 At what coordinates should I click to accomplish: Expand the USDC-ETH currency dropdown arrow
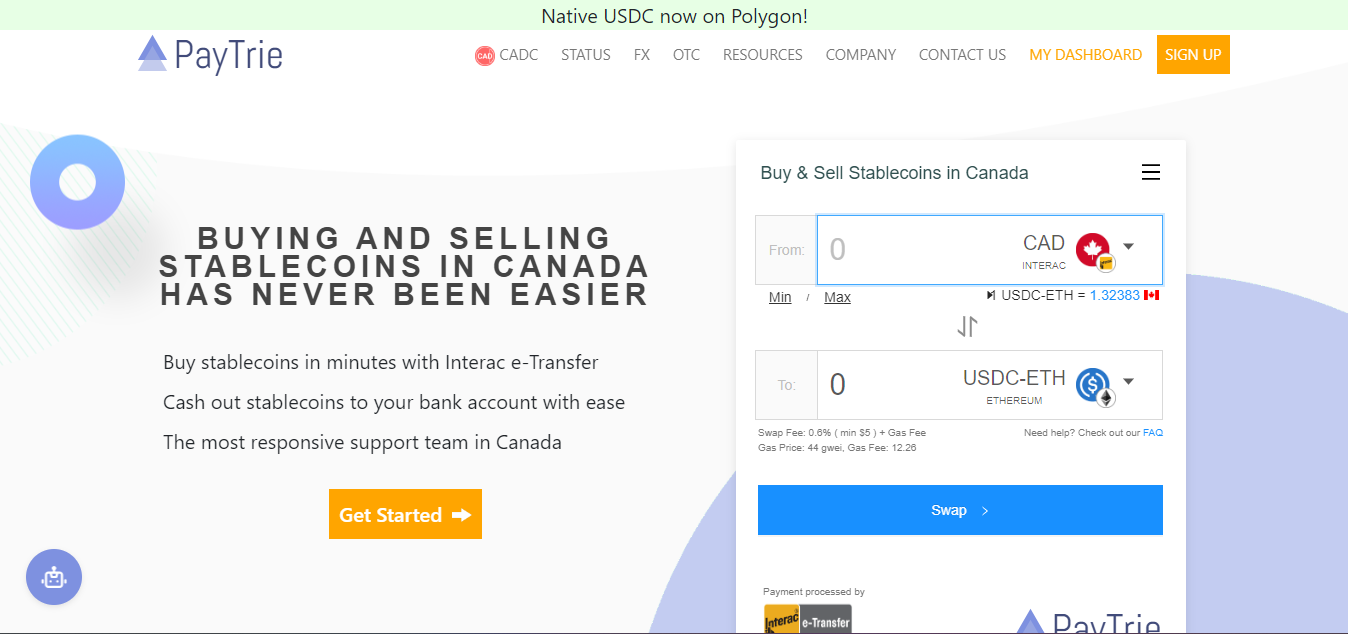point(1128,381)
